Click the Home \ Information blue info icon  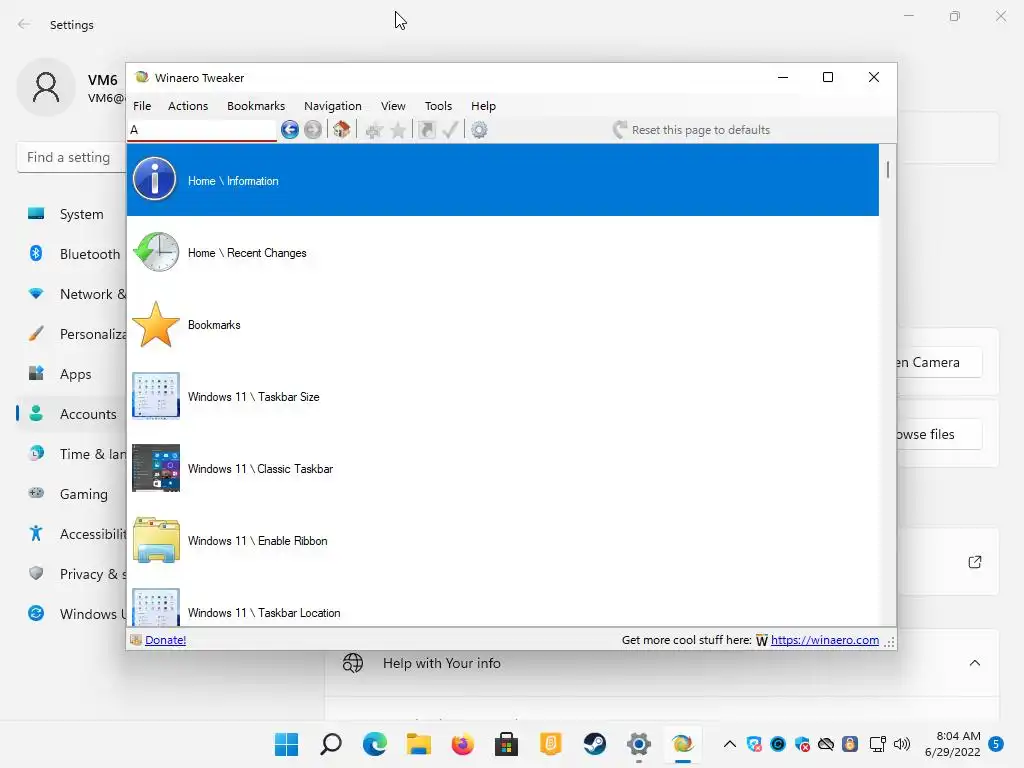click(155, 179)
